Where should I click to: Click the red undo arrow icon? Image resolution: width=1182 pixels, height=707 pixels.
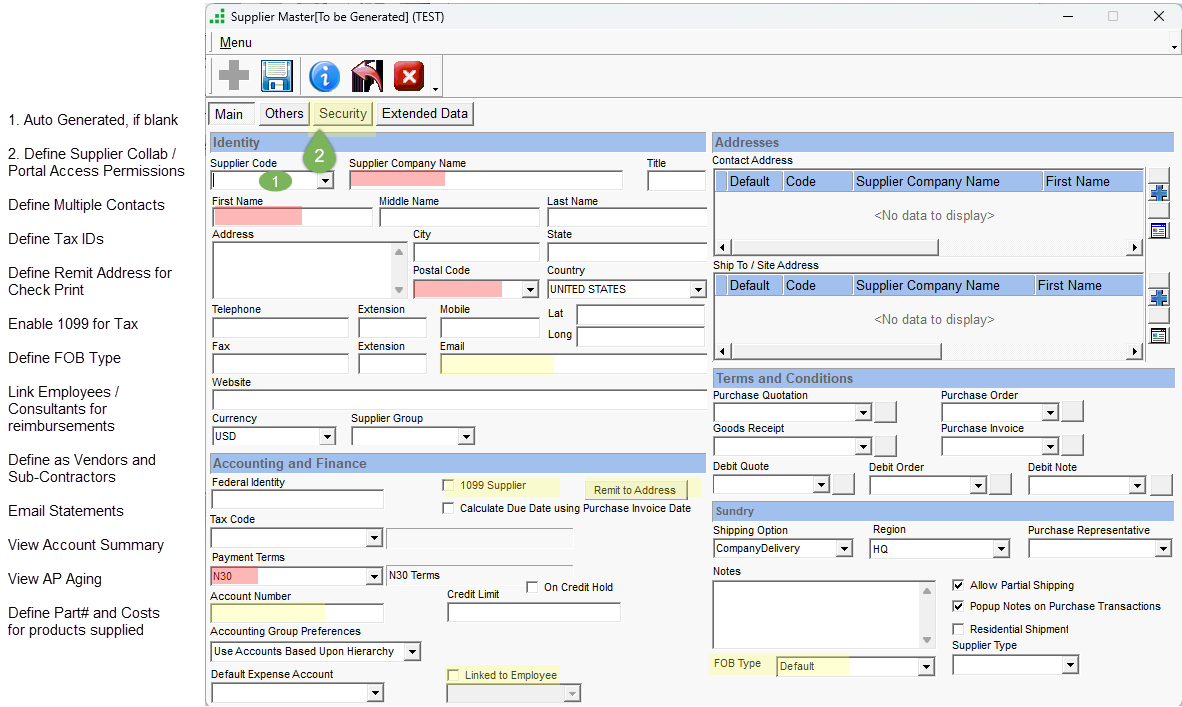367,76
